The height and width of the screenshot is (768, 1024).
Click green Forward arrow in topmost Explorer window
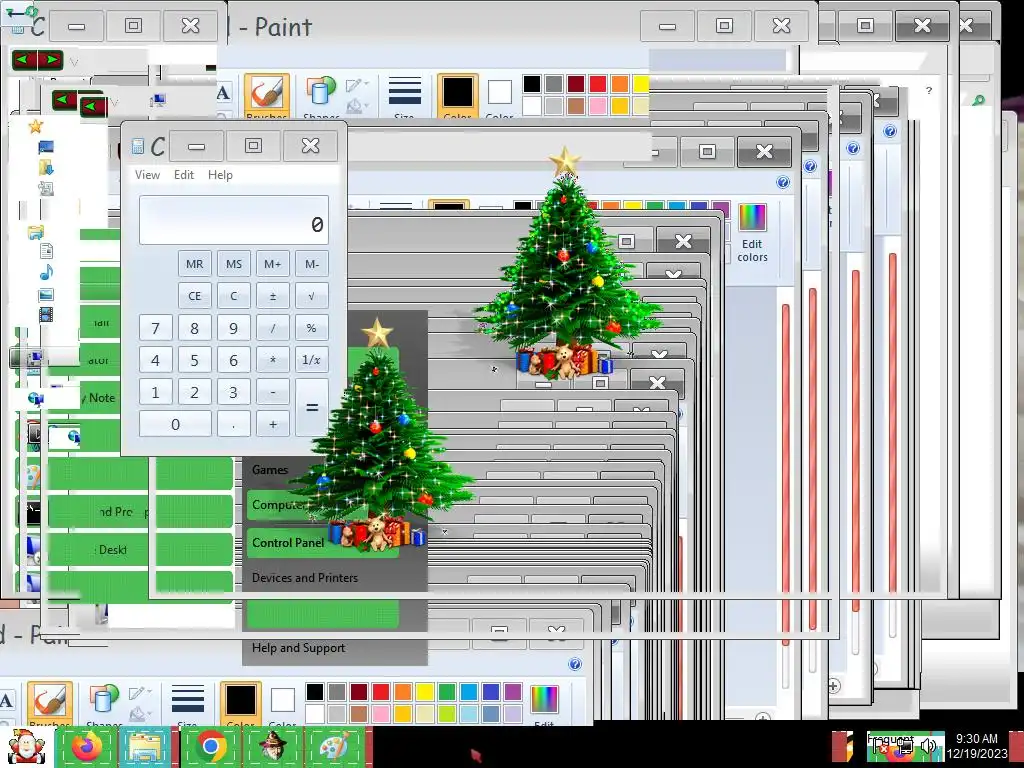(x=50, y=60)
